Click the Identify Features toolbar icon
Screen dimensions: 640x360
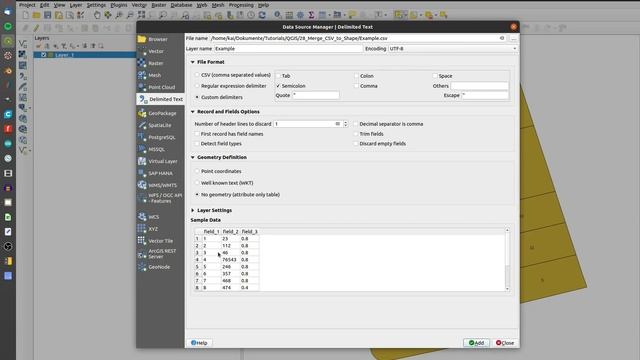point(278,15)
